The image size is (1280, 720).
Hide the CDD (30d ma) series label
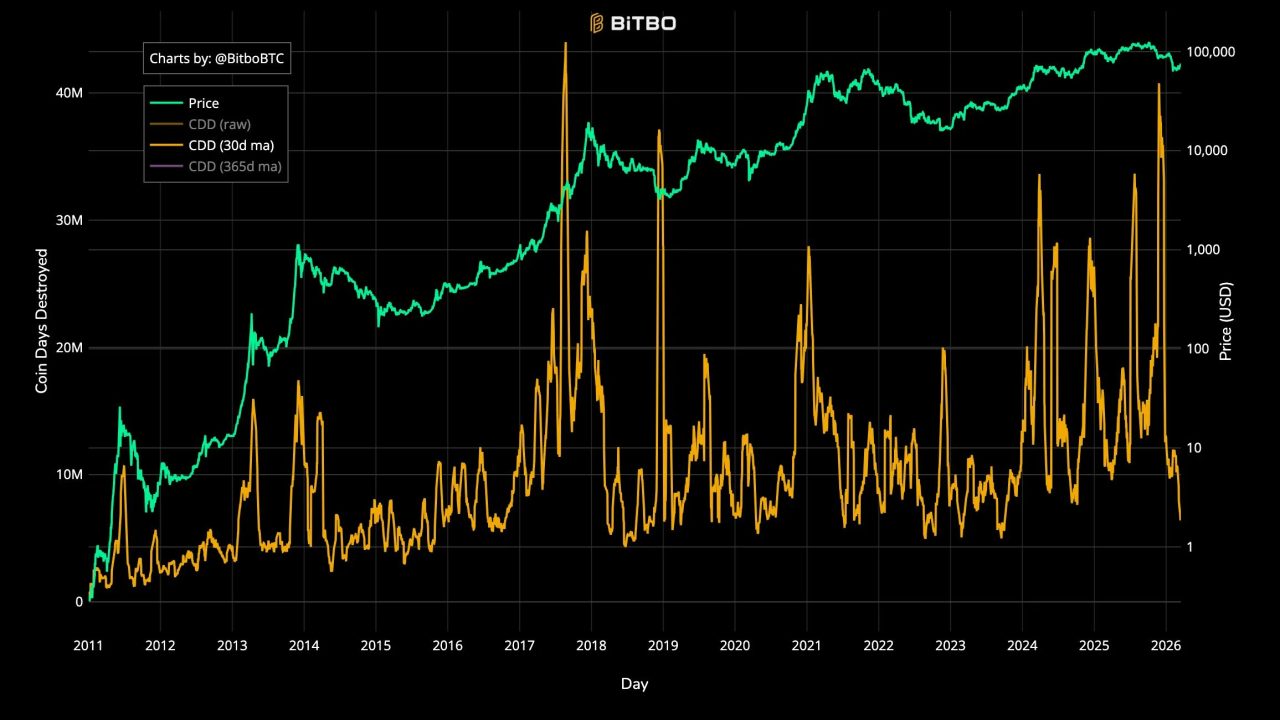[x=230, y=145]
